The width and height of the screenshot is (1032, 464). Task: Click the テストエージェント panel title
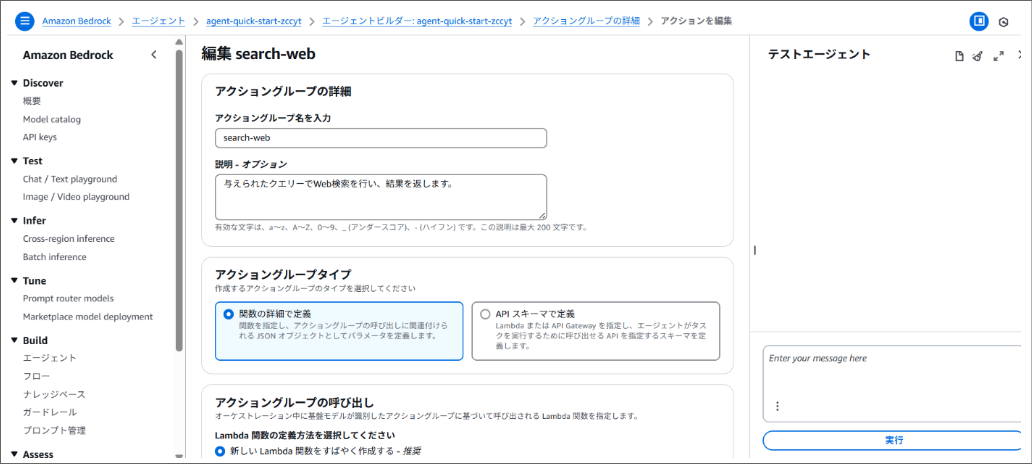tap(819, 55)
